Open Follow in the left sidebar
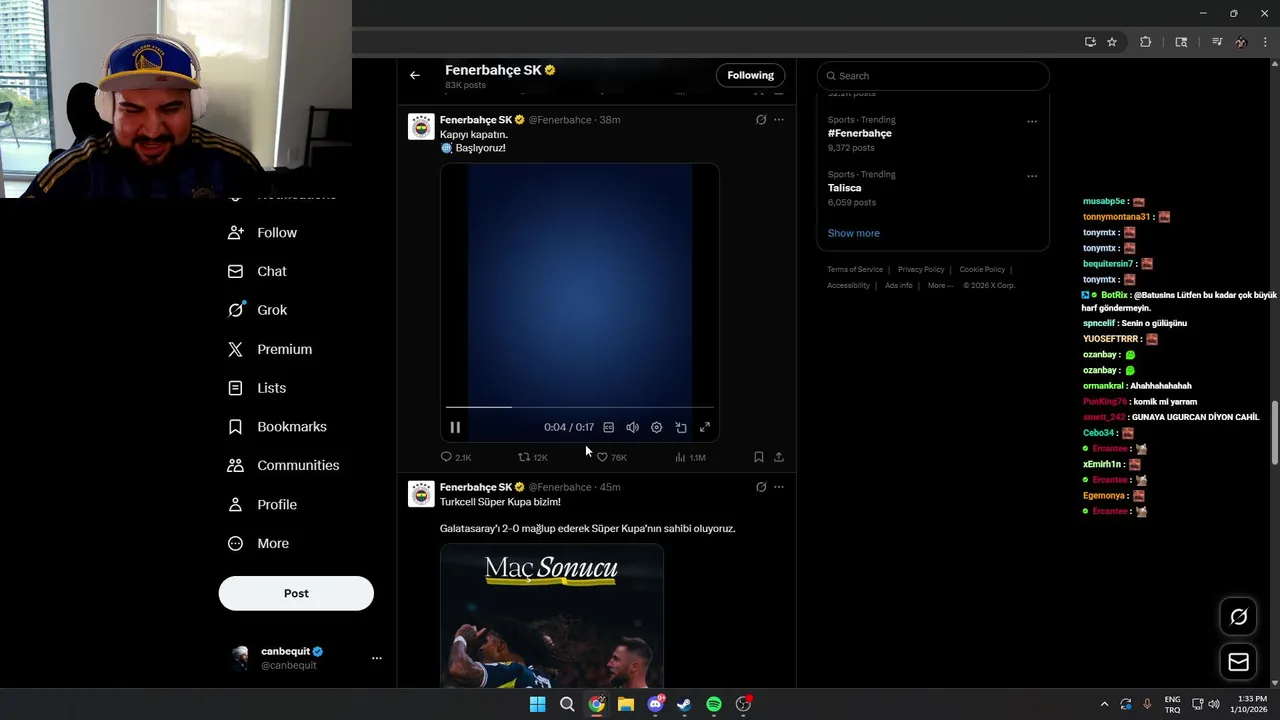The image size is (1280, 720). (x=263, y=232)
